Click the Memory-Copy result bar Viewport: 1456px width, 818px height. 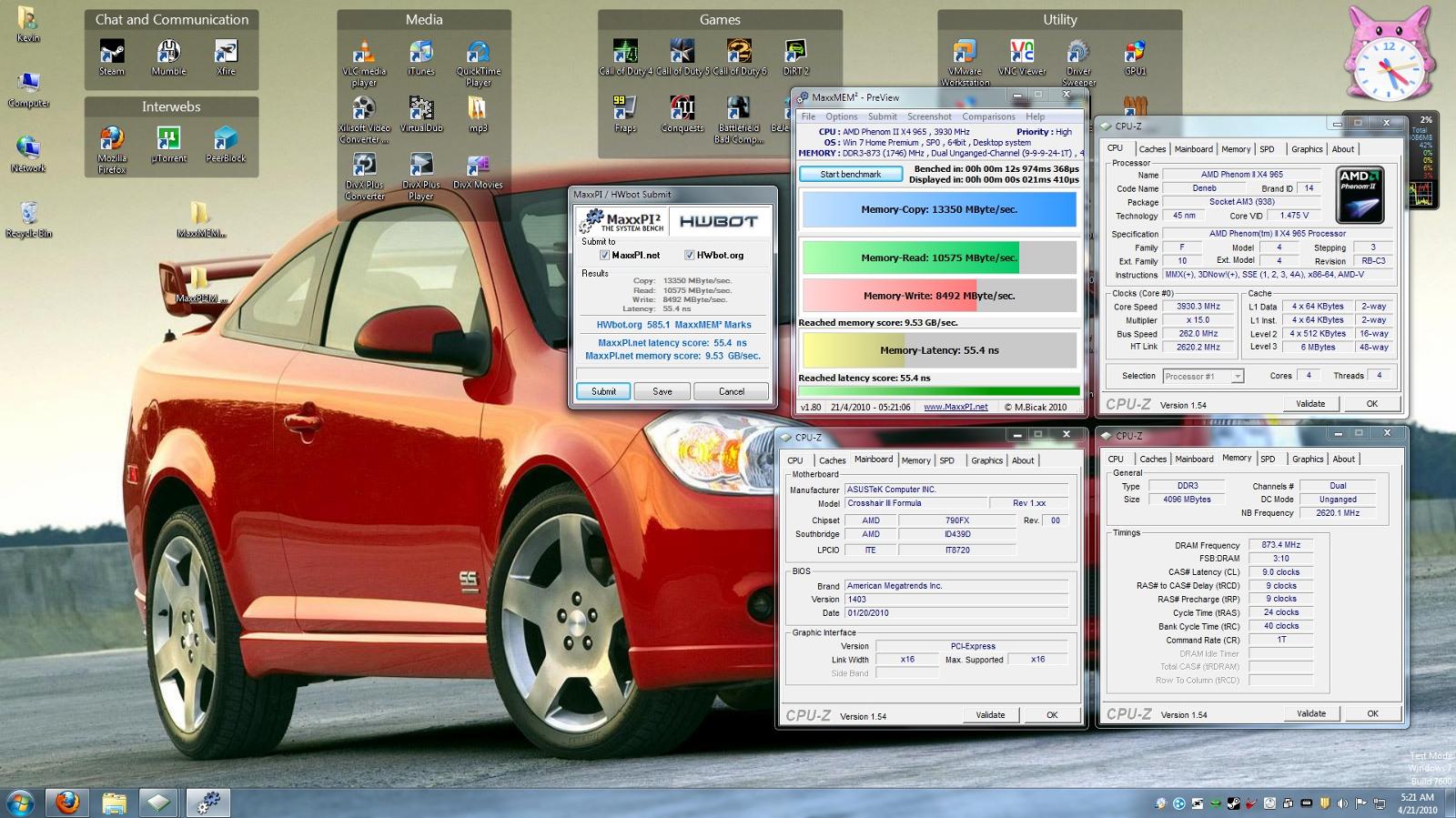point(939,209)
